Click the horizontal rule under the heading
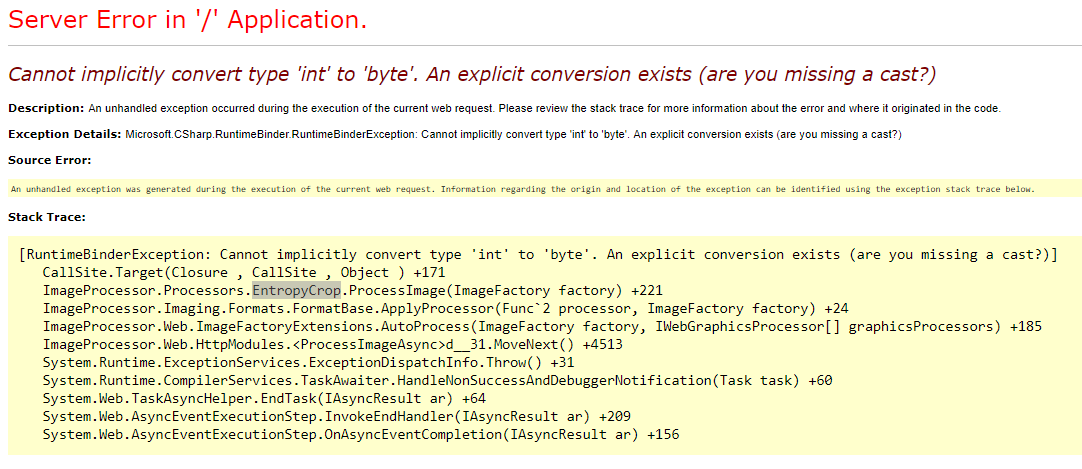Viewport: 1082px width, 469px height. pyautogui.click(x=544, y=46)
